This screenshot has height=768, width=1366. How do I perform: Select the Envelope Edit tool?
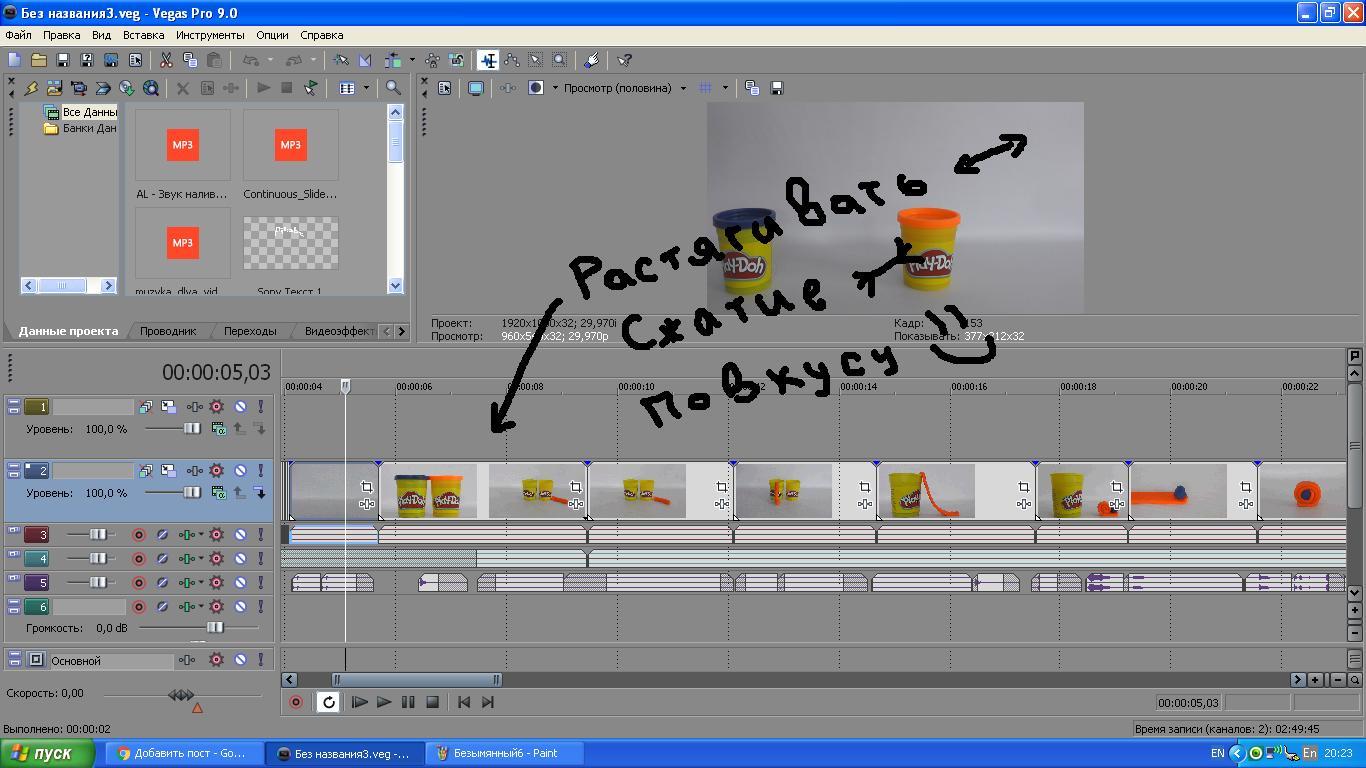(512, 60)
